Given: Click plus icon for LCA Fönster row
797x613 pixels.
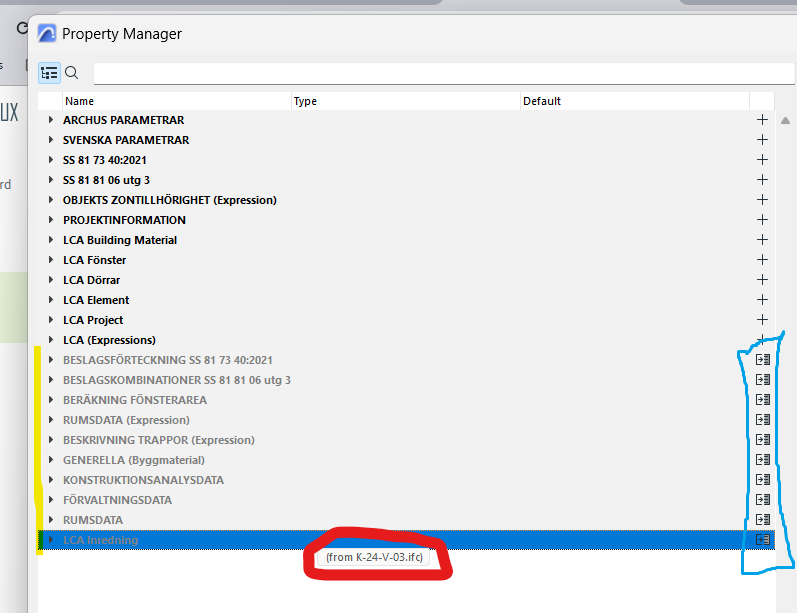Looking at the screenshot, I should coord(762,260).
